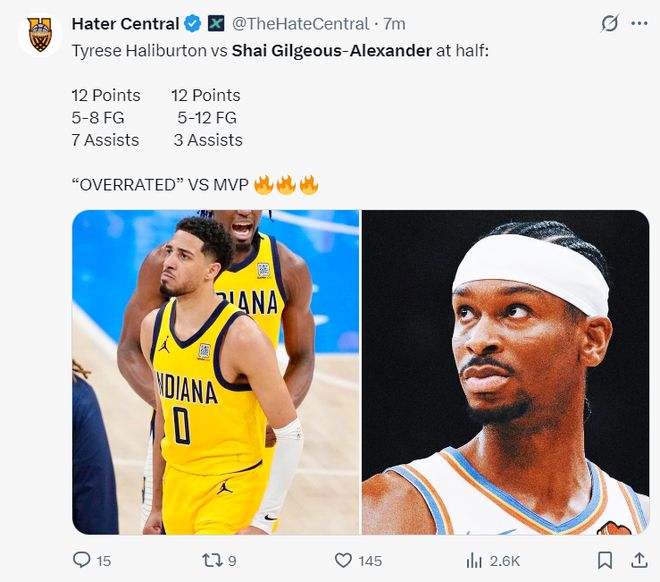This screenshot has height=582, width=660.
Task: Click the Hater Central account name
Action: (x=125, y=23)
